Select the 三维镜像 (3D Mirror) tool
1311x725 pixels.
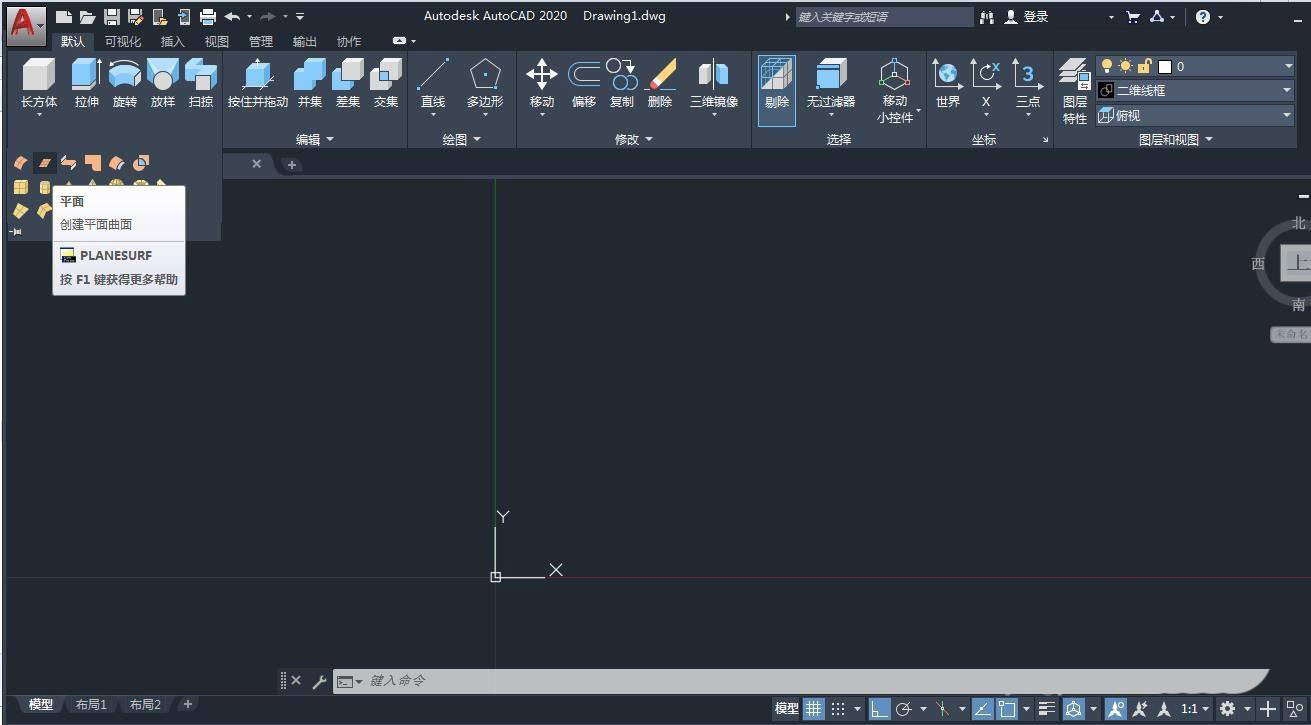pos(714,84)
